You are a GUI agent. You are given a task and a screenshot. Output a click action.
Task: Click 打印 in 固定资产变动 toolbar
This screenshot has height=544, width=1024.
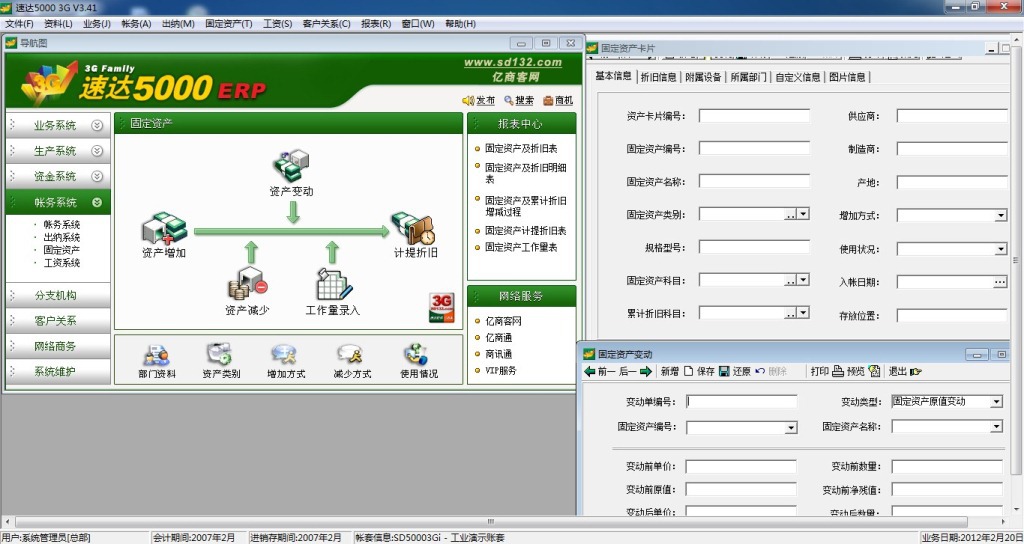point(827,371)
